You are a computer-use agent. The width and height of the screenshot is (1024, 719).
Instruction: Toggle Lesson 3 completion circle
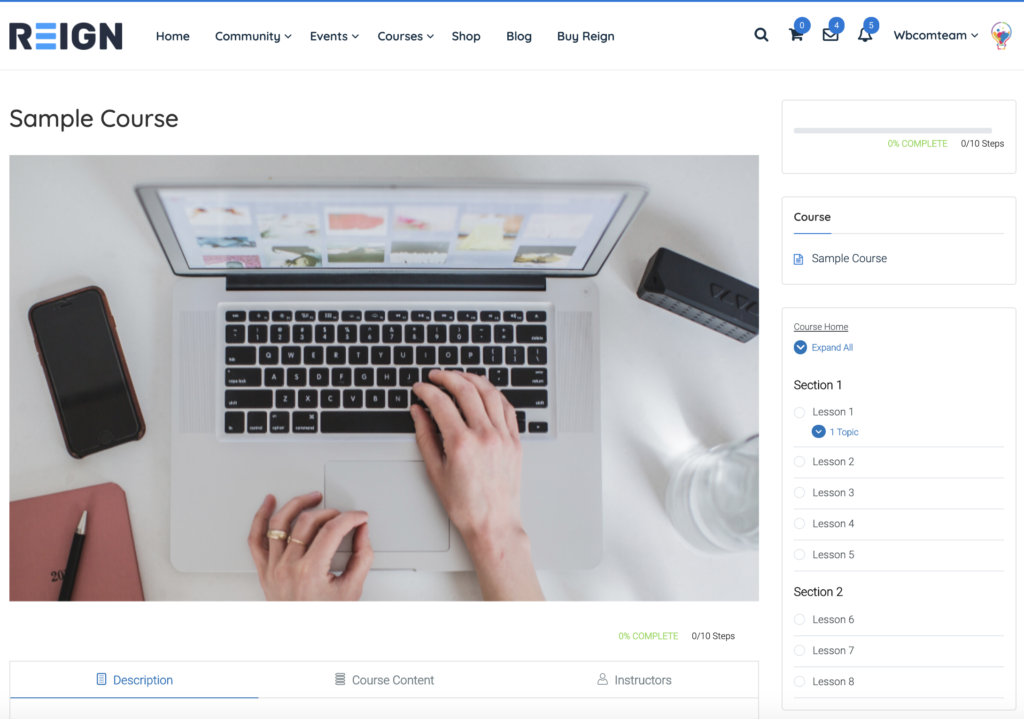[x=799, y=492]
